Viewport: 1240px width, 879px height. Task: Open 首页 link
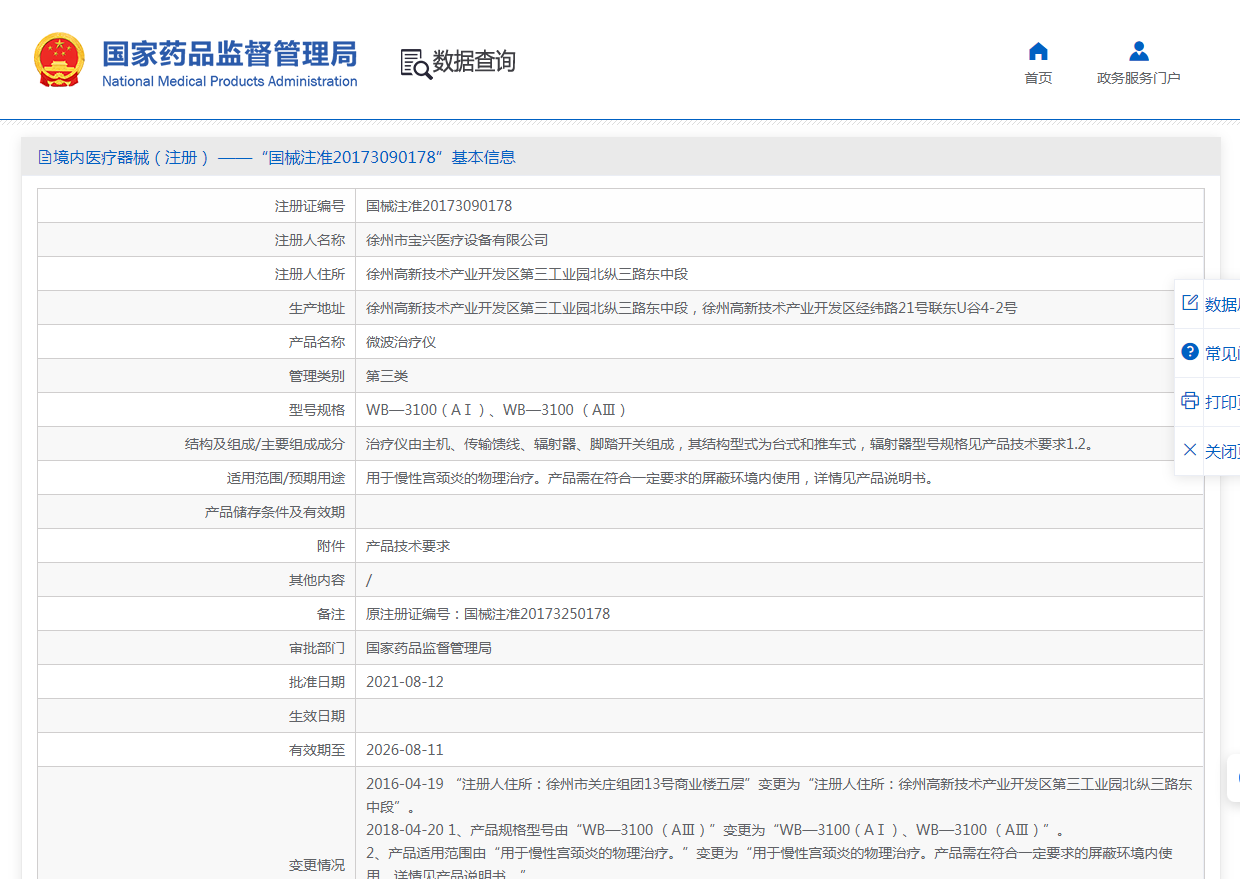point(1038,78)
